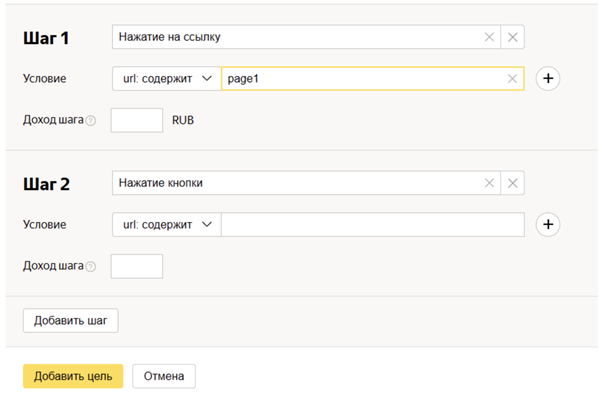
Task: Open help tooltip for Шаг 2 Доход шага
Action: click(x=91, y=267)
